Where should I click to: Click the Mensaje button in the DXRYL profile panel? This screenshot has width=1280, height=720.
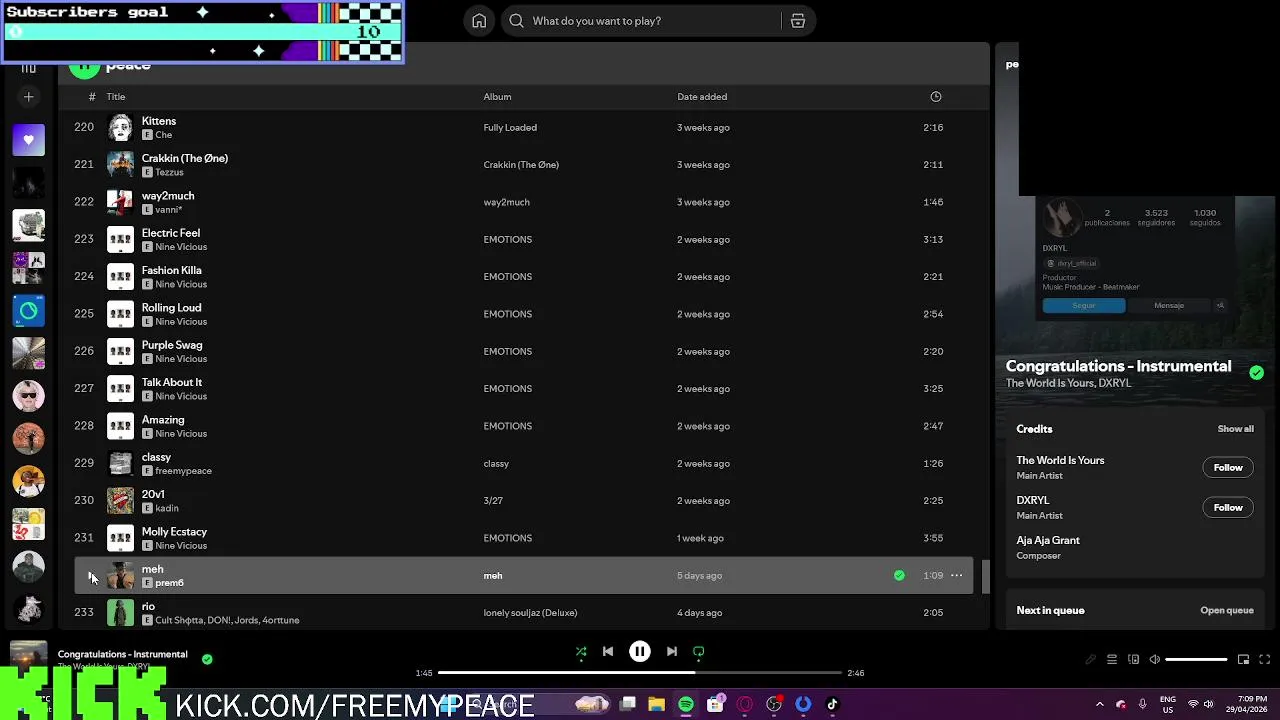coord(1169,306)
